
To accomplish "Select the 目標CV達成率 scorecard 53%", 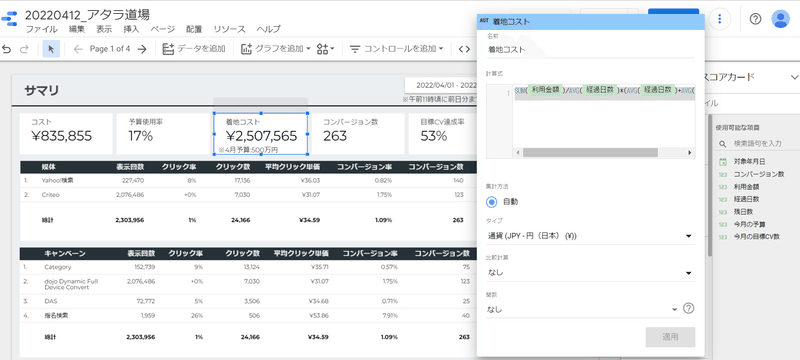I will coord(442,134).
